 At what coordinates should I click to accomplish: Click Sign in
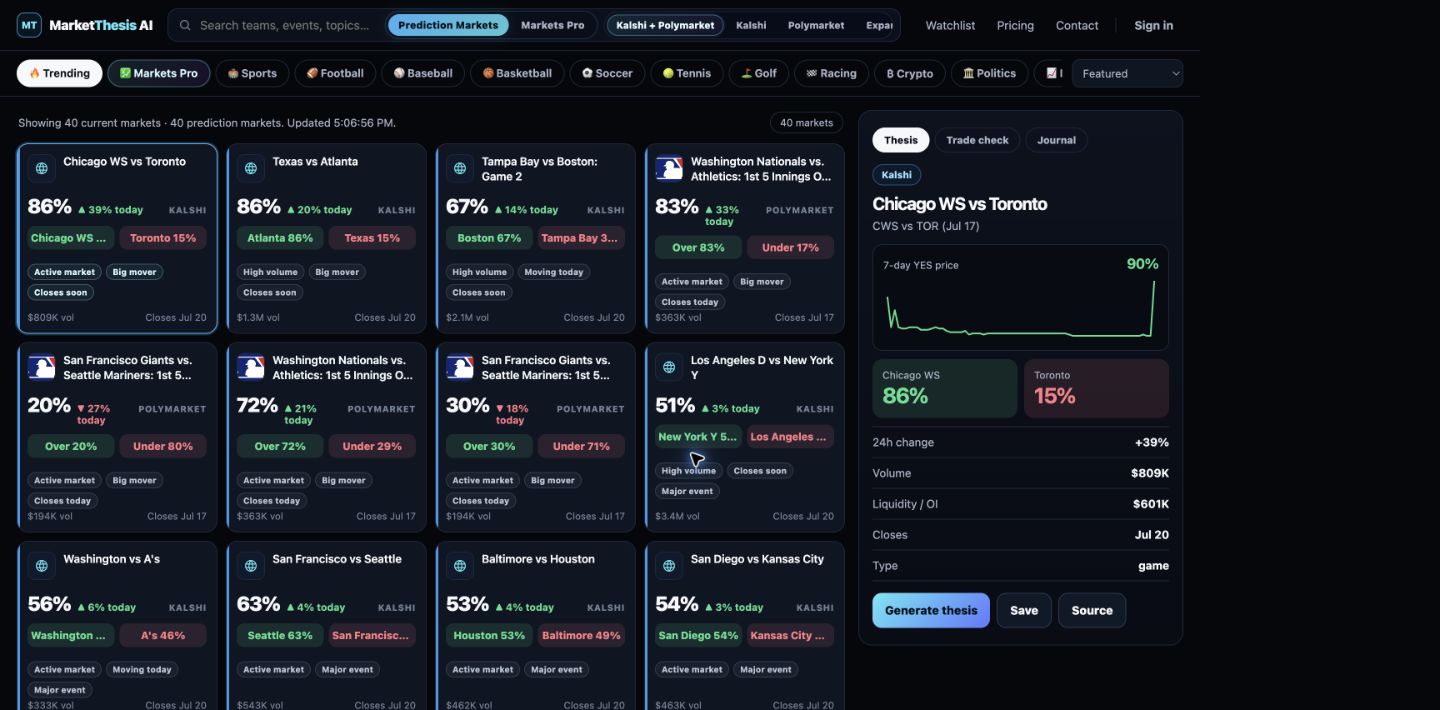[x=1154, y=25]
